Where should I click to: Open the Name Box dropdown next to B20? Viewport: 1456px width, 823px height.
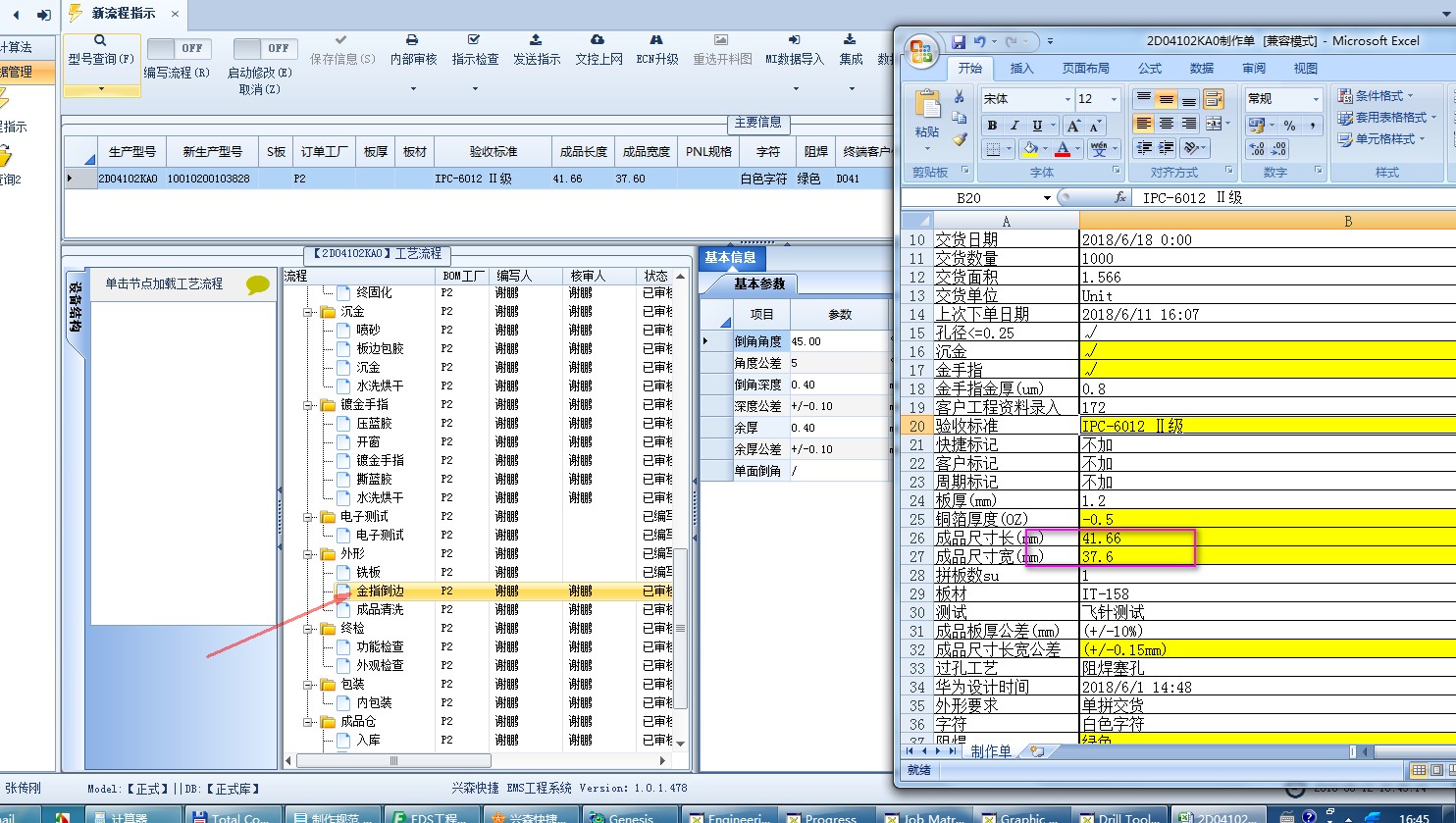[1048, 198]
